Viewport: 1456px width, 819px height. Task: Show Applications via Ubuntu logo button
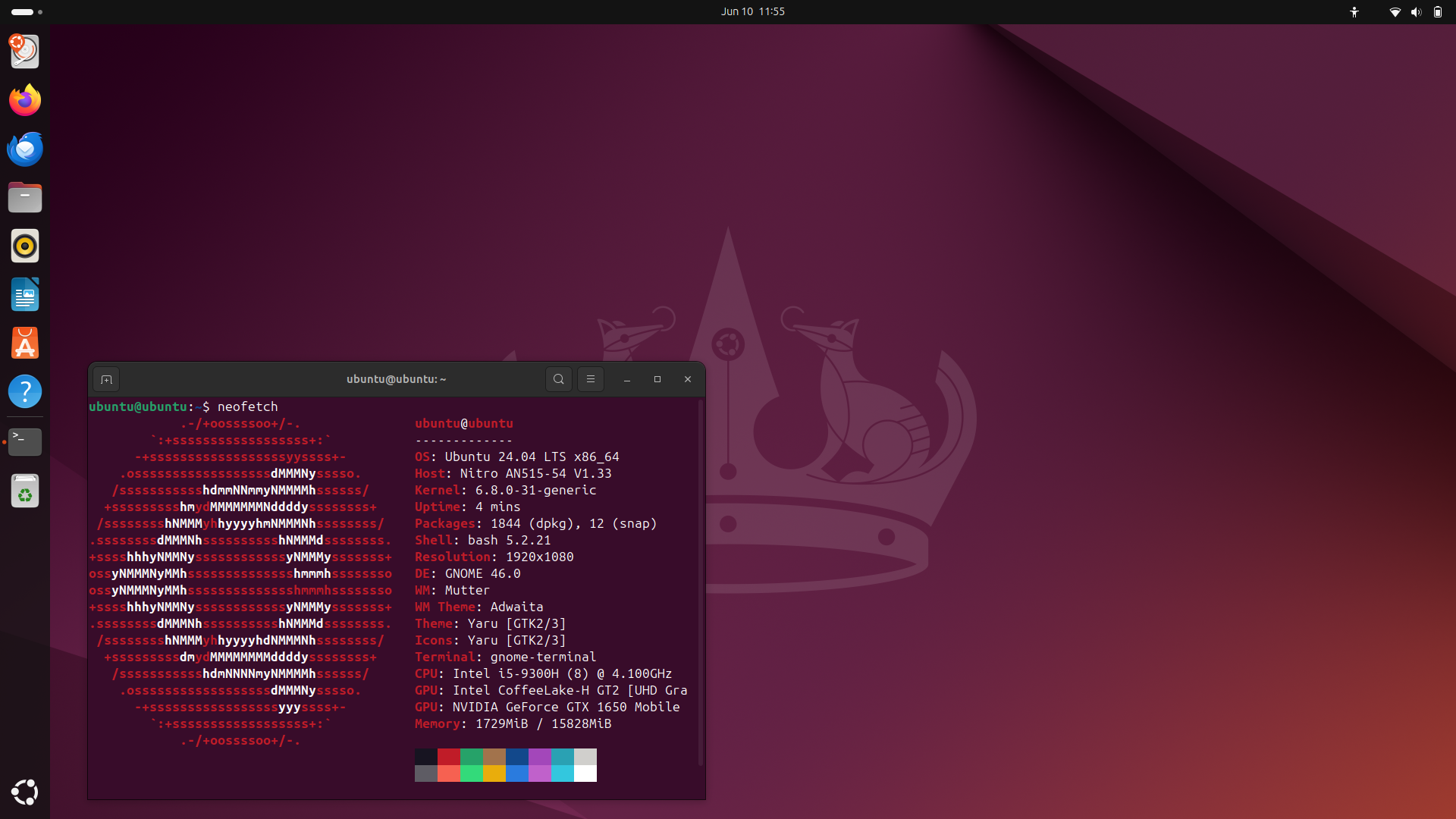[x=25, y=792]
